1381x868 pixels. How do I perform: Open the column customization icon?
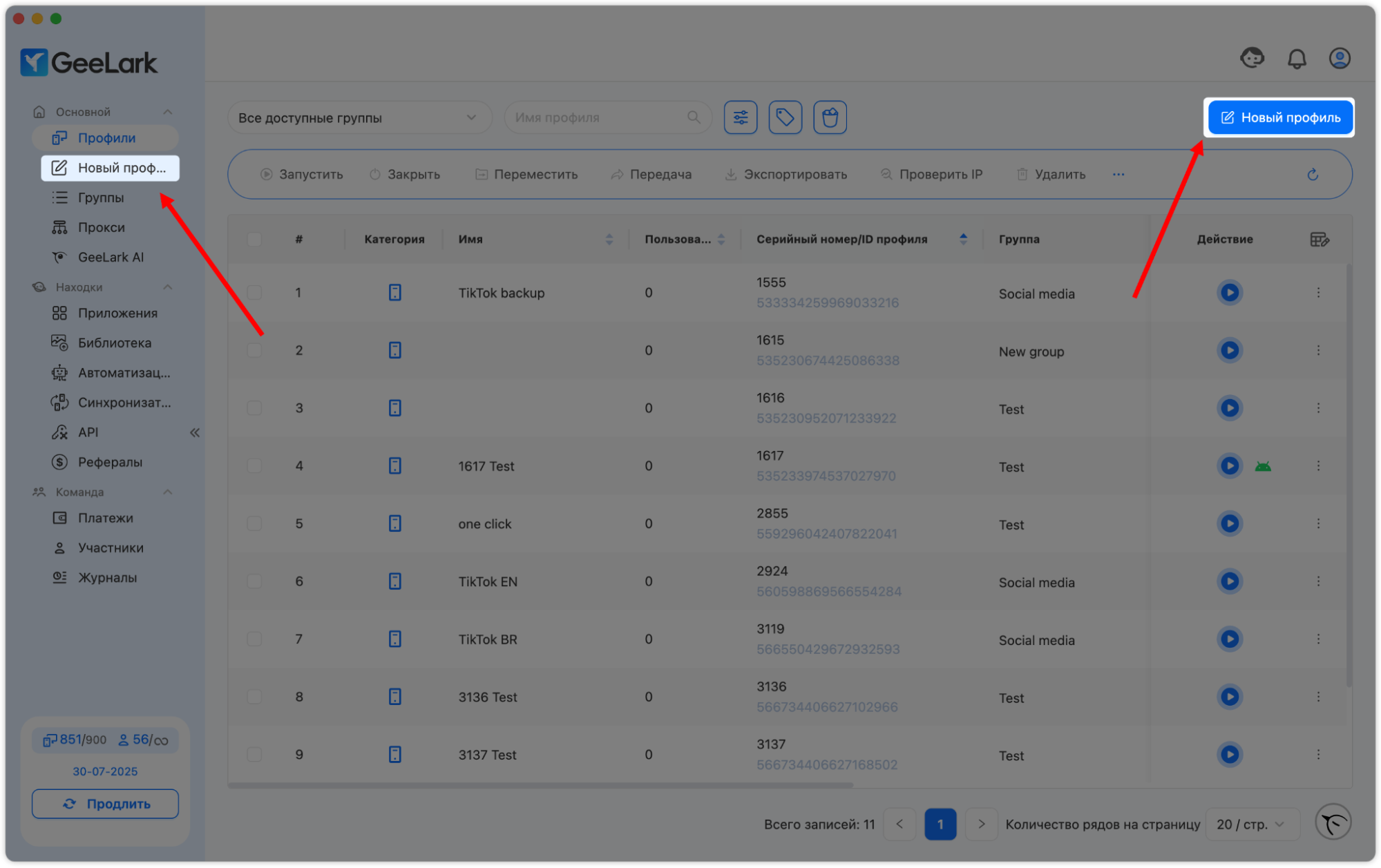1319,240
